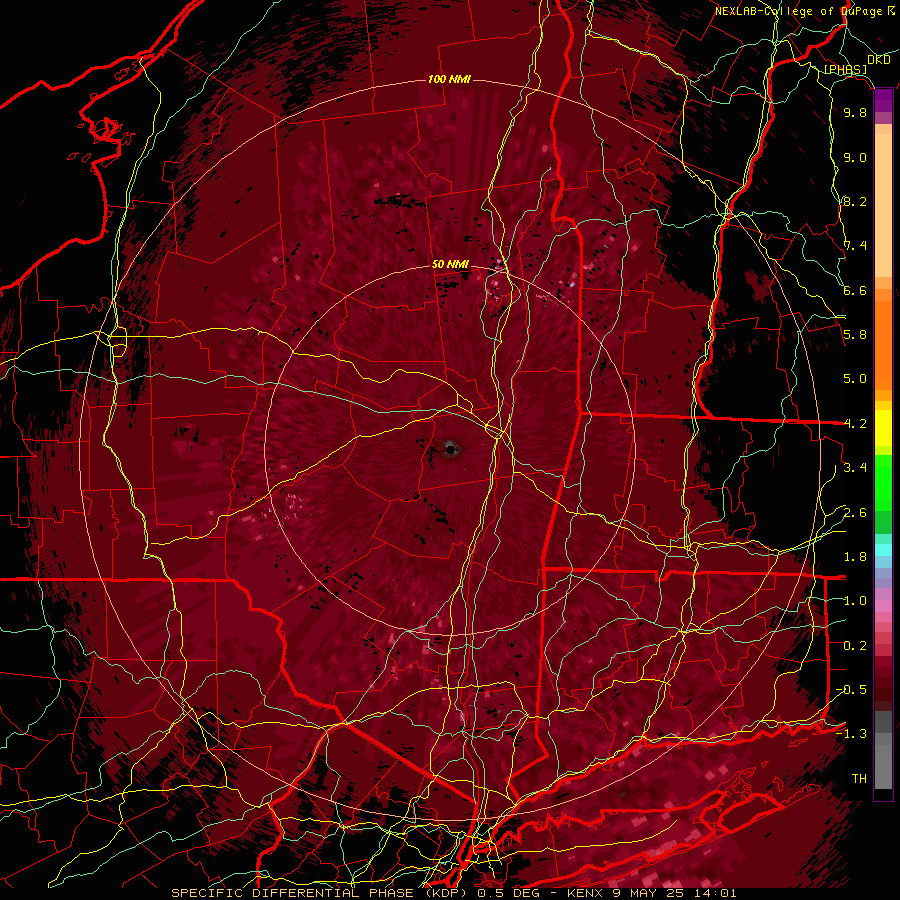Click the 3.4 scale value
This screenshot has width=900, height=900.
[855, 468]
